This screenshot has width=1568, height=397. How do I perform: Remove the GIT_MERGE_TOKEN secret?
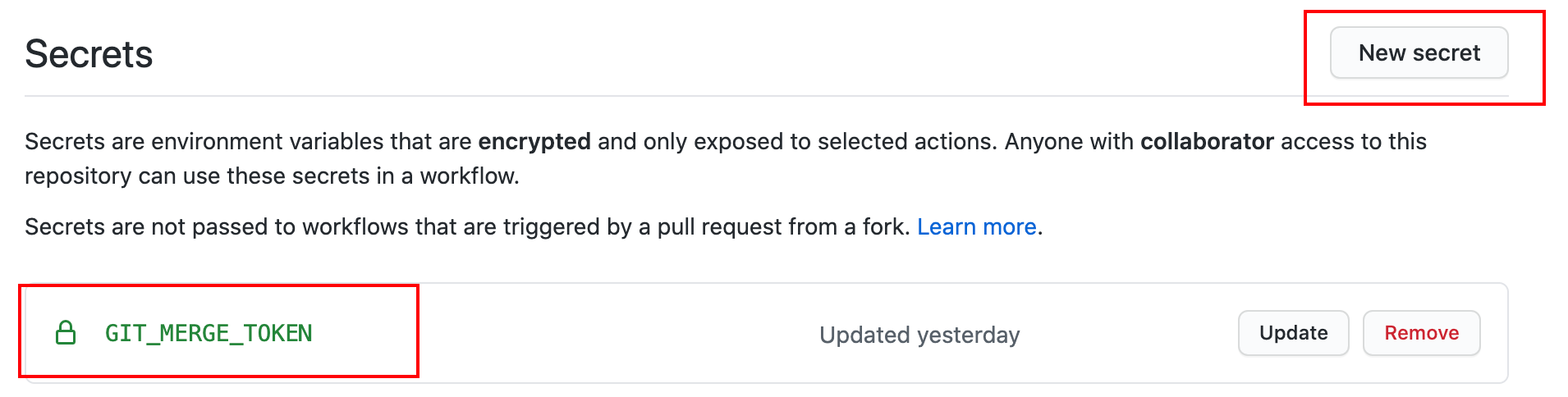1421,333
